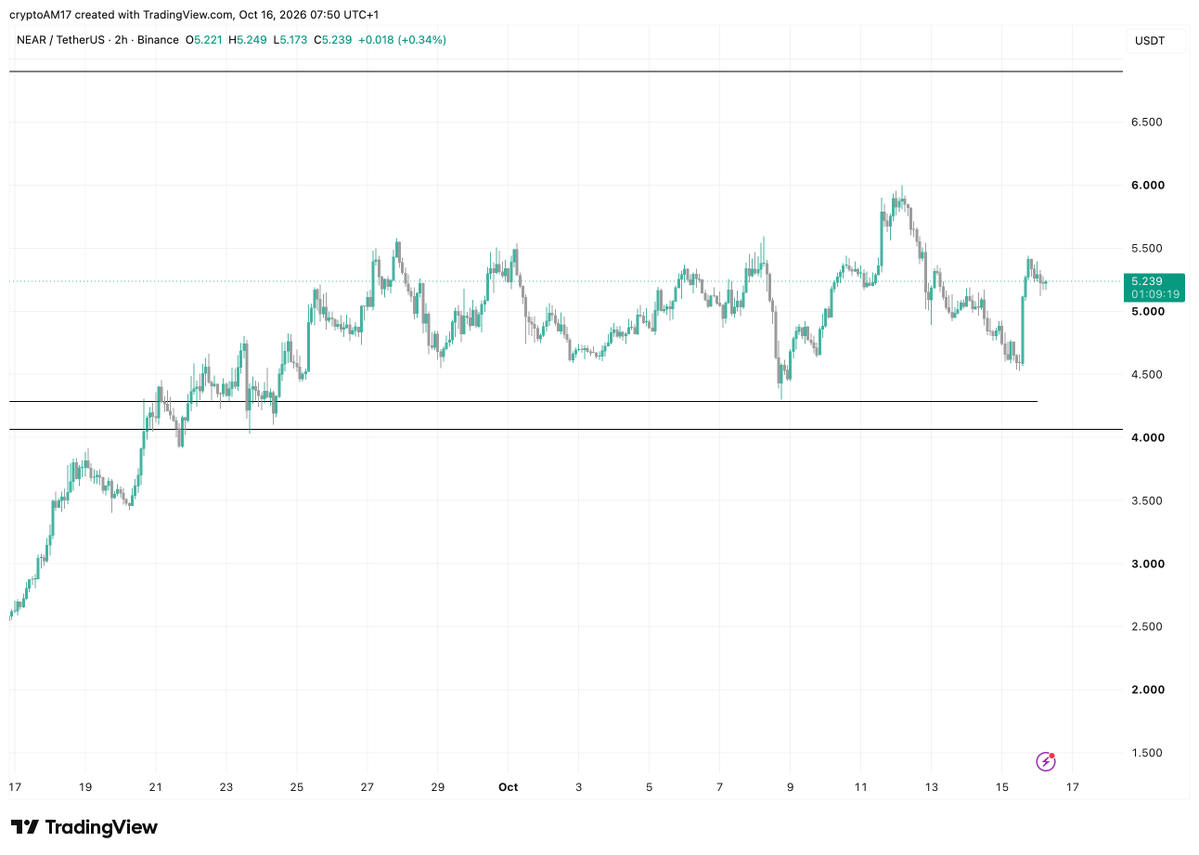This screenshot has width=1199, height=855.
Task: Click the change value +0.018 (+0.34%)
Action: coord(402,40)
